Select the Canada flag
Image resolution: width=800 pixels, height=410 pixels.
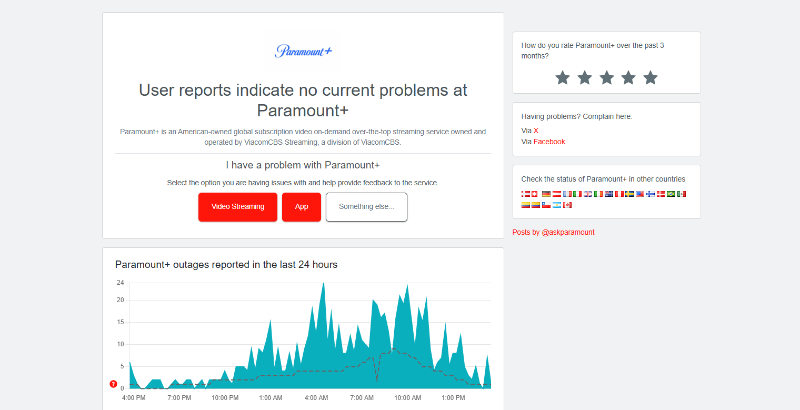567,205
